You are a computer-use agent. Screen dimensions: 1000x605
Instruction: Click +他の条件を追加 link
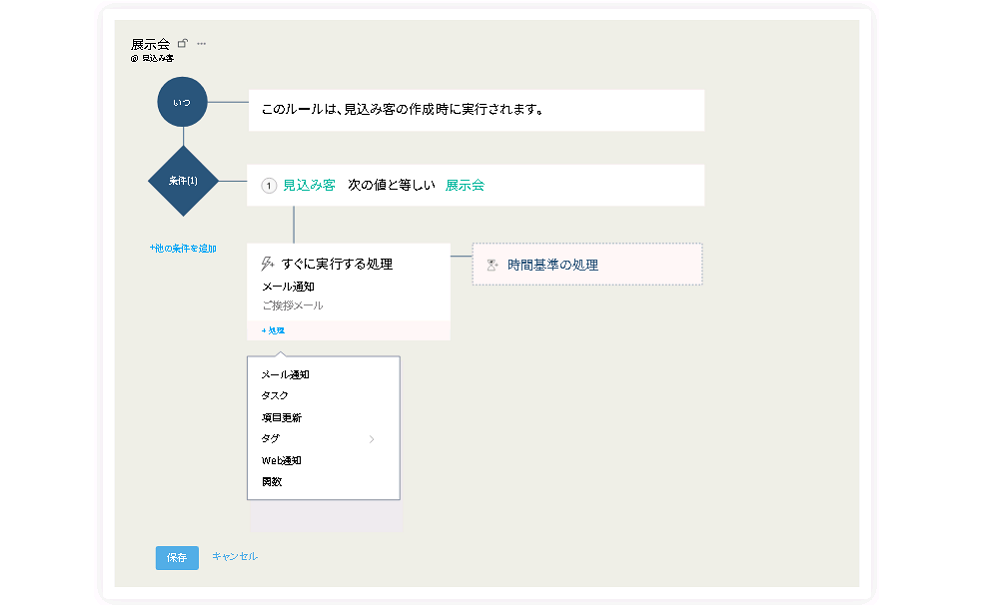point(183,249)
